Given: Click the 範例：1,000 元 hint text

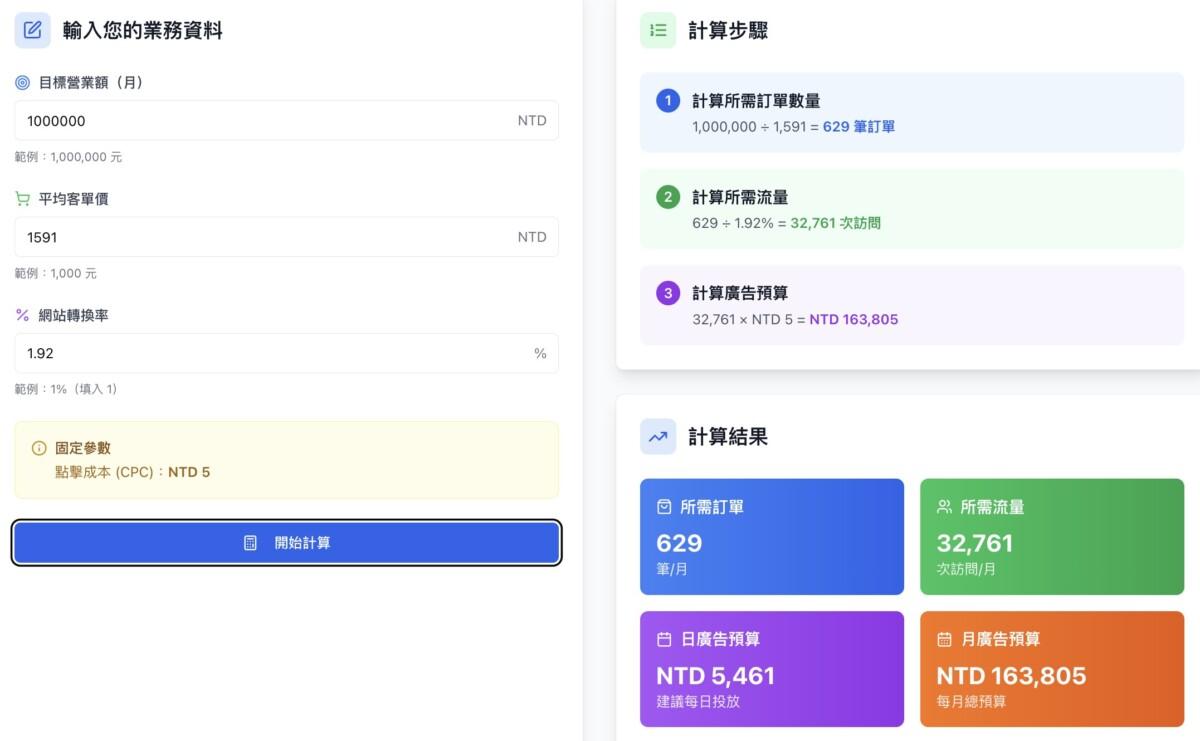Looking at the screenshot, I should (55, 273).
